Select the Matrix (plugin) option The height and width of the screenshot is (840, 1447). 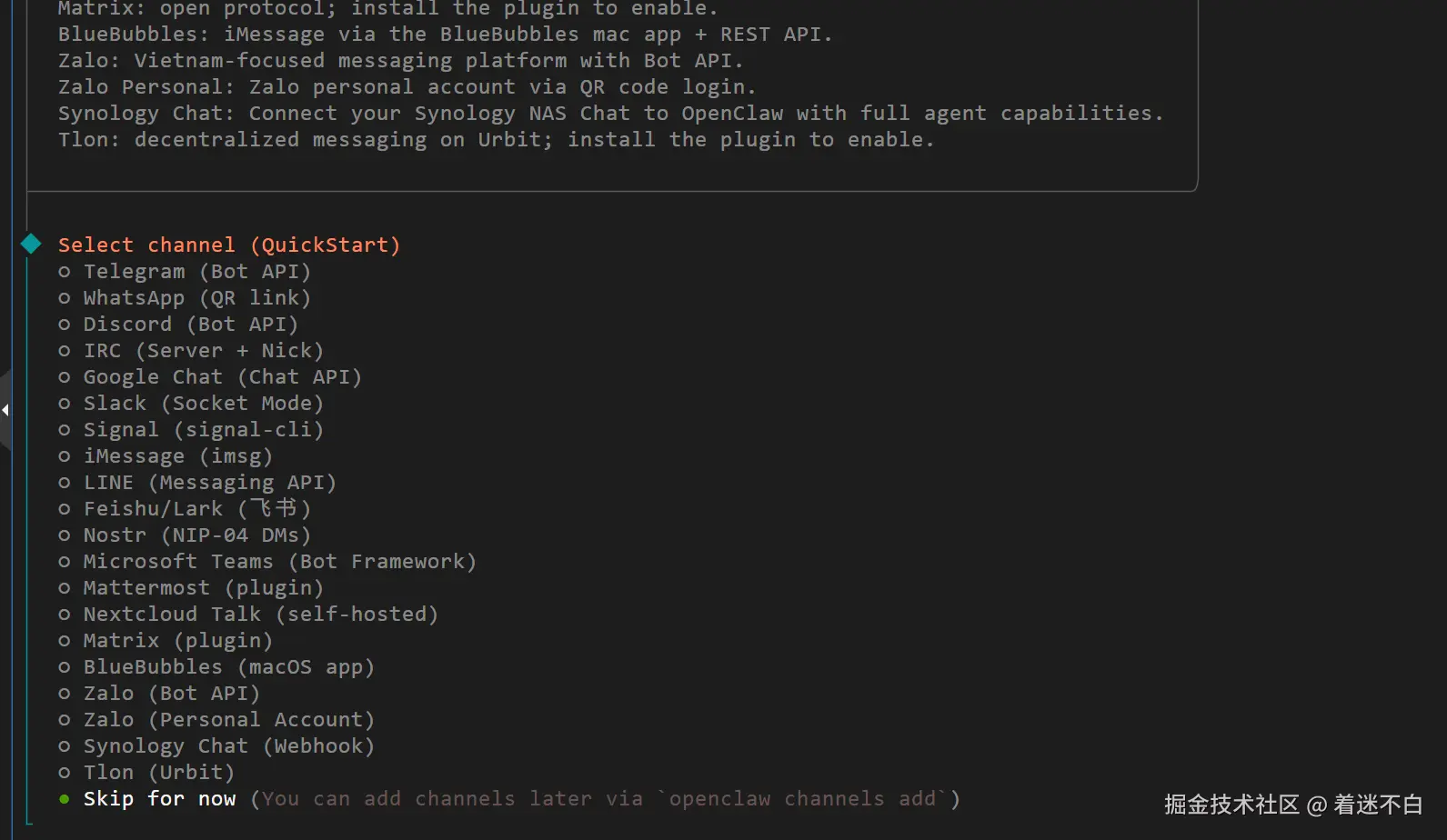tap(177, 641)
